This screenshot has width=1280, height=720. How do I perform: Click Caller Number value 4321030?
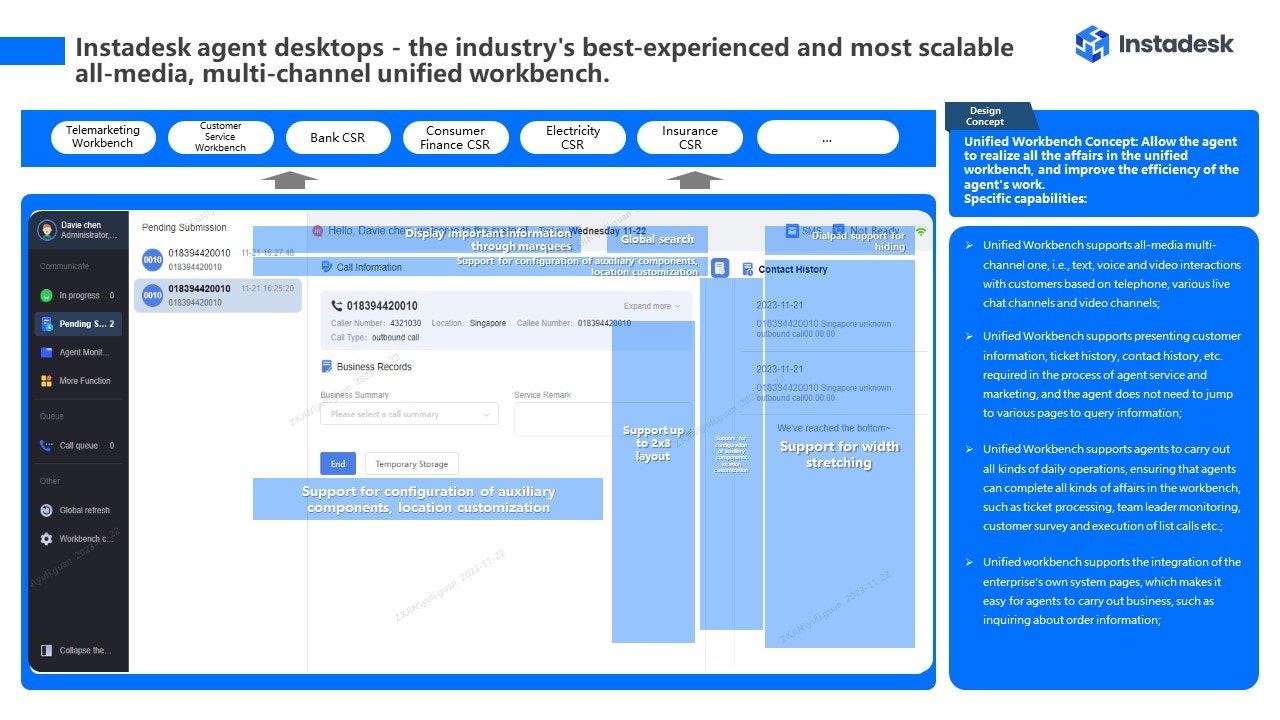point(405,323)
